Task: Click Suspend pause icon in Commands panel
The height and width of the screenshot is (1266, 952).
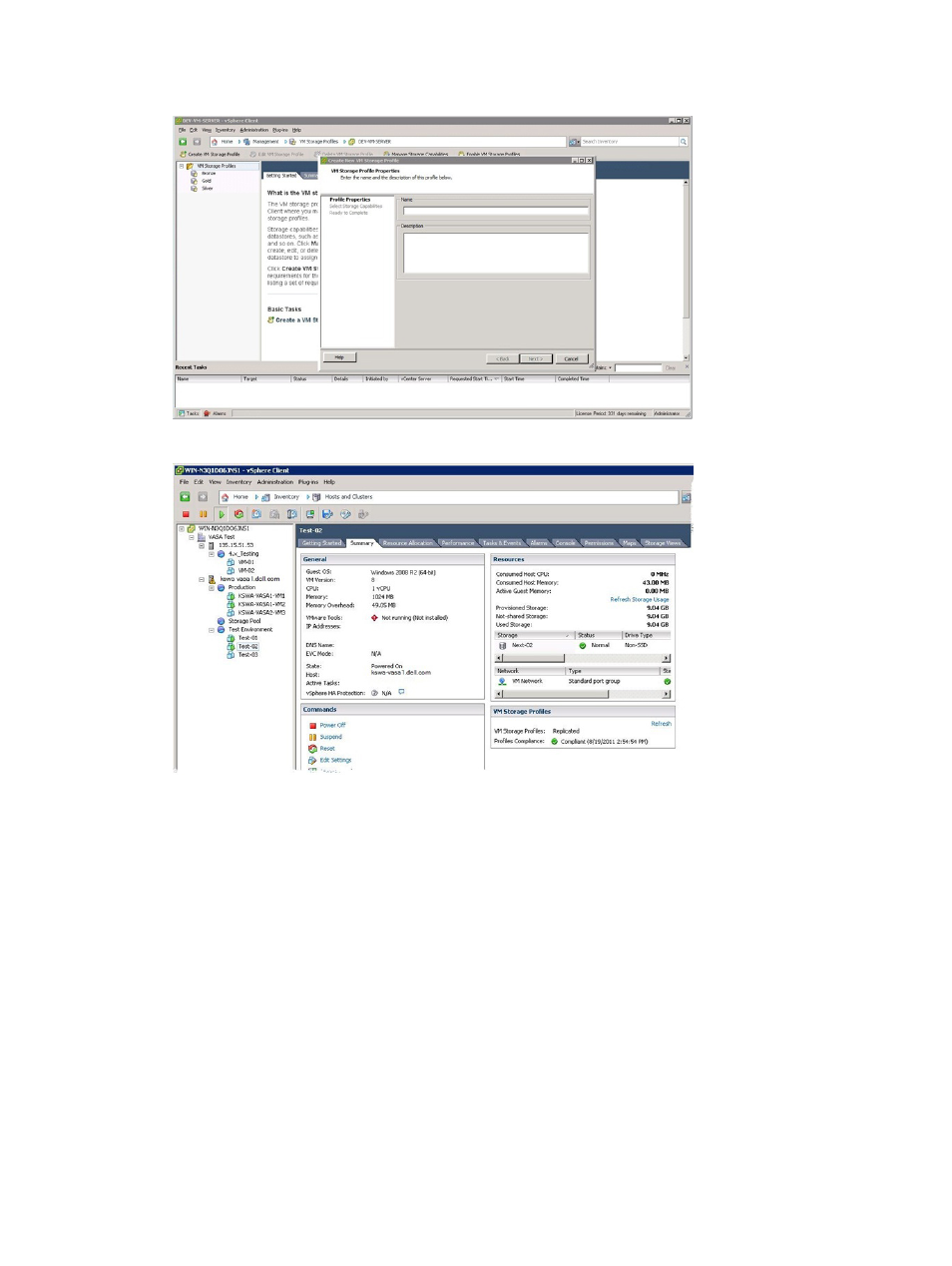Action: pyautogui.click(x=312, y=737)
